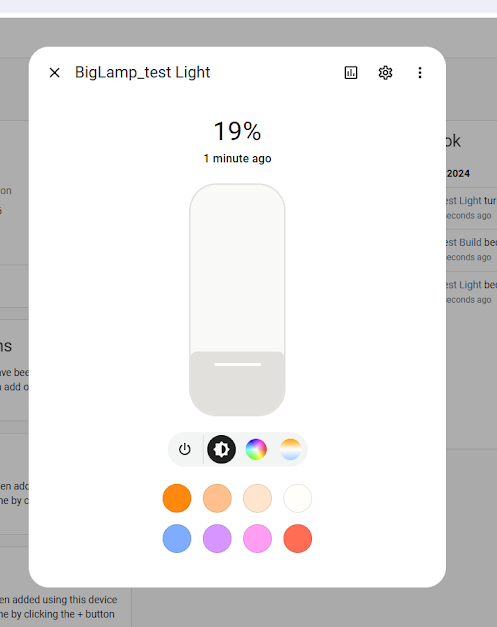
Task: Switch to color temperature mode
Action: pyautogui.click(x=290, y=449)
